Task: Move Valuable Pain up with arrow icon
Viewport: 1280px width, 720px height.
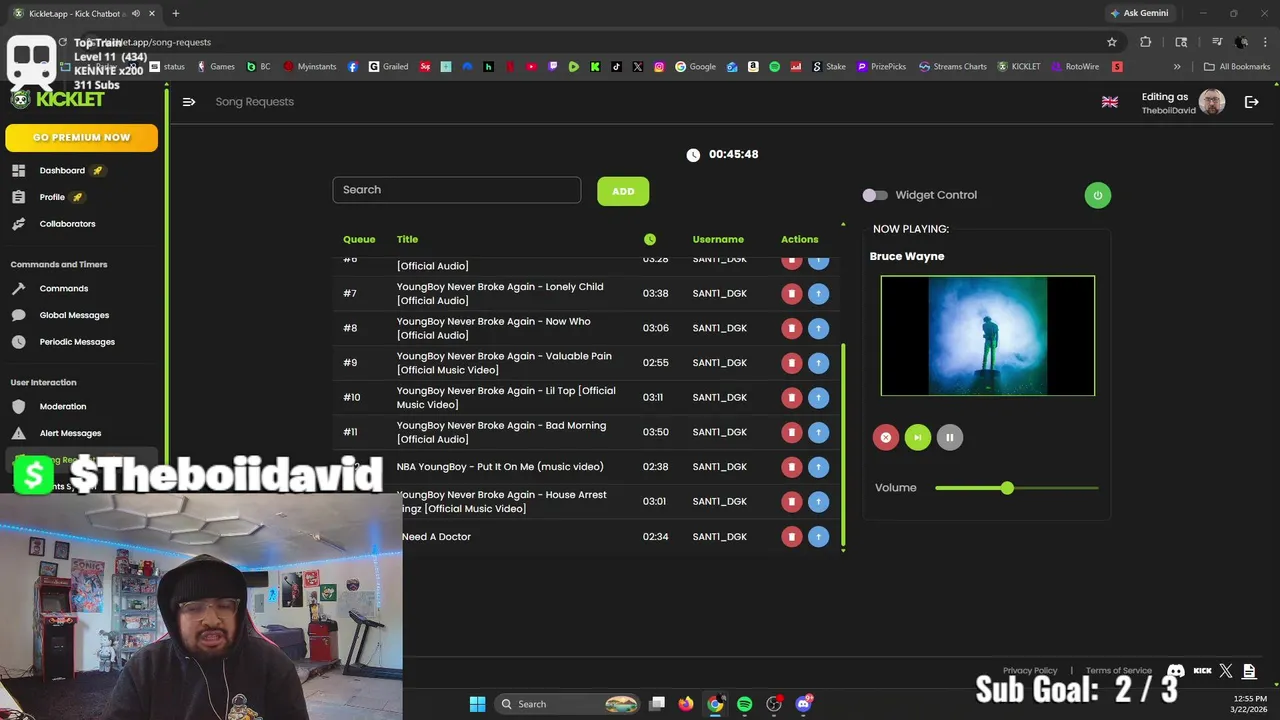Action: (818, 363)
